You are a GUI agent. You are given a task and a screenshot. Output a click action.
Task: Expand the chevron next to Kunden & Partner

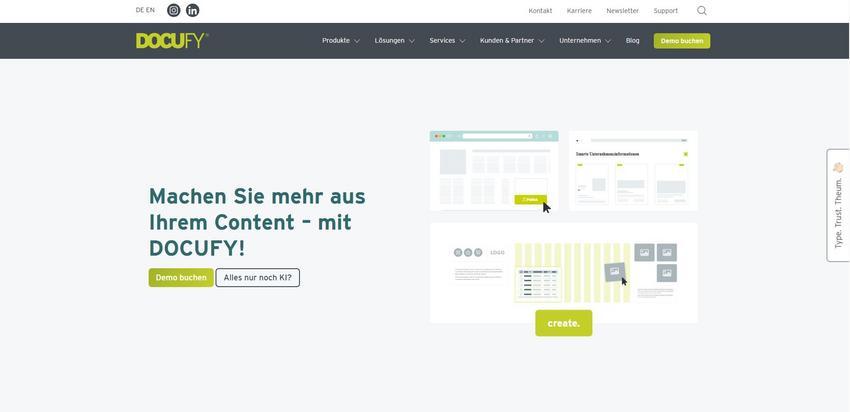pyautogui.click(x=541, y=41)
